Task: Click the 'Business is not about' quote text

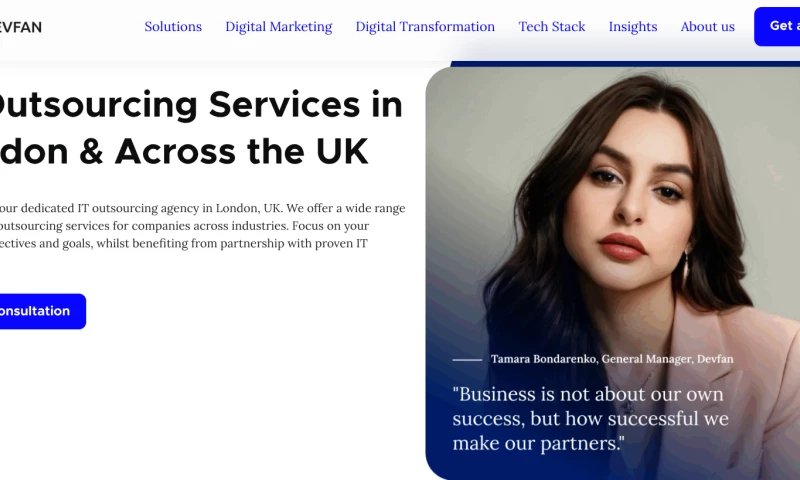Action: click(x=590, y=419)
